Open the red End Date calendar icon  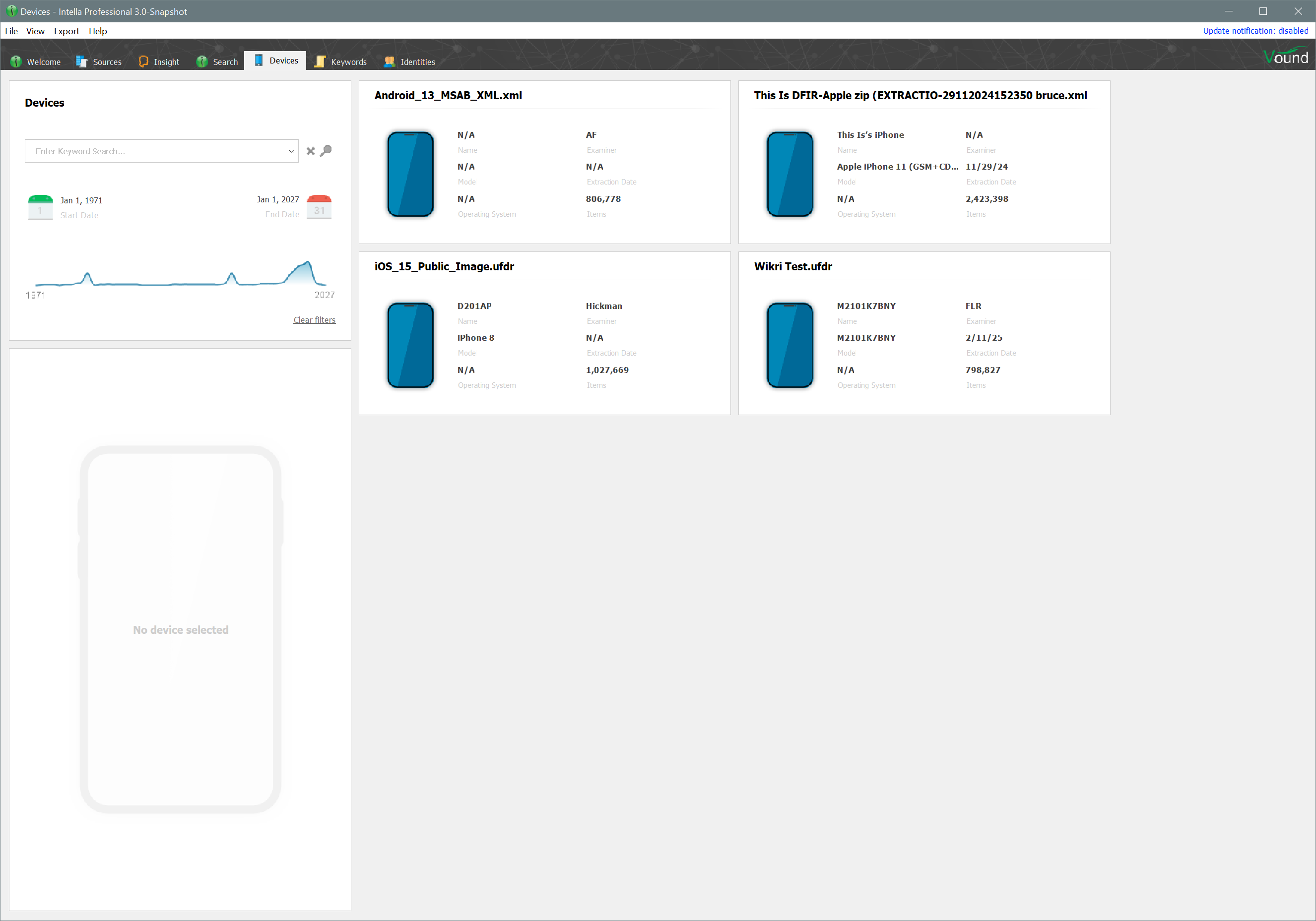[x=319, y=207]
